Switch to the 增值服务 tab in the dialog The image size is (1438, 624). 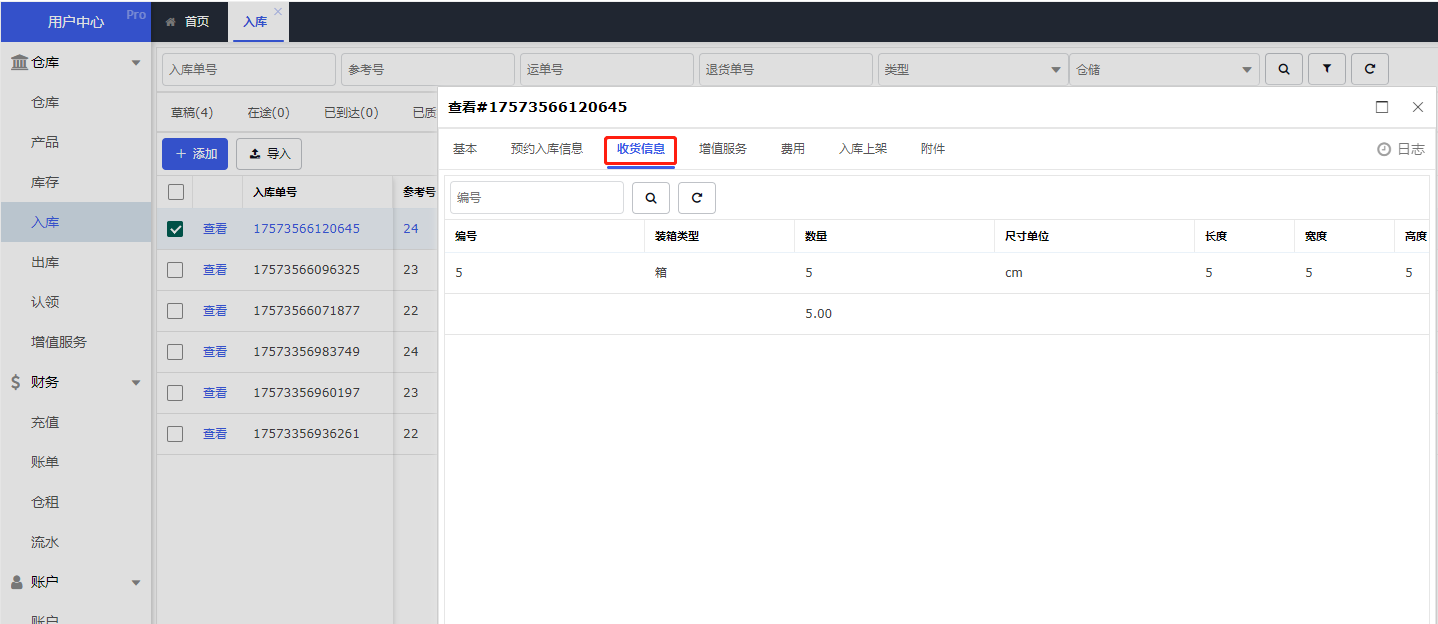coord(723,149)
